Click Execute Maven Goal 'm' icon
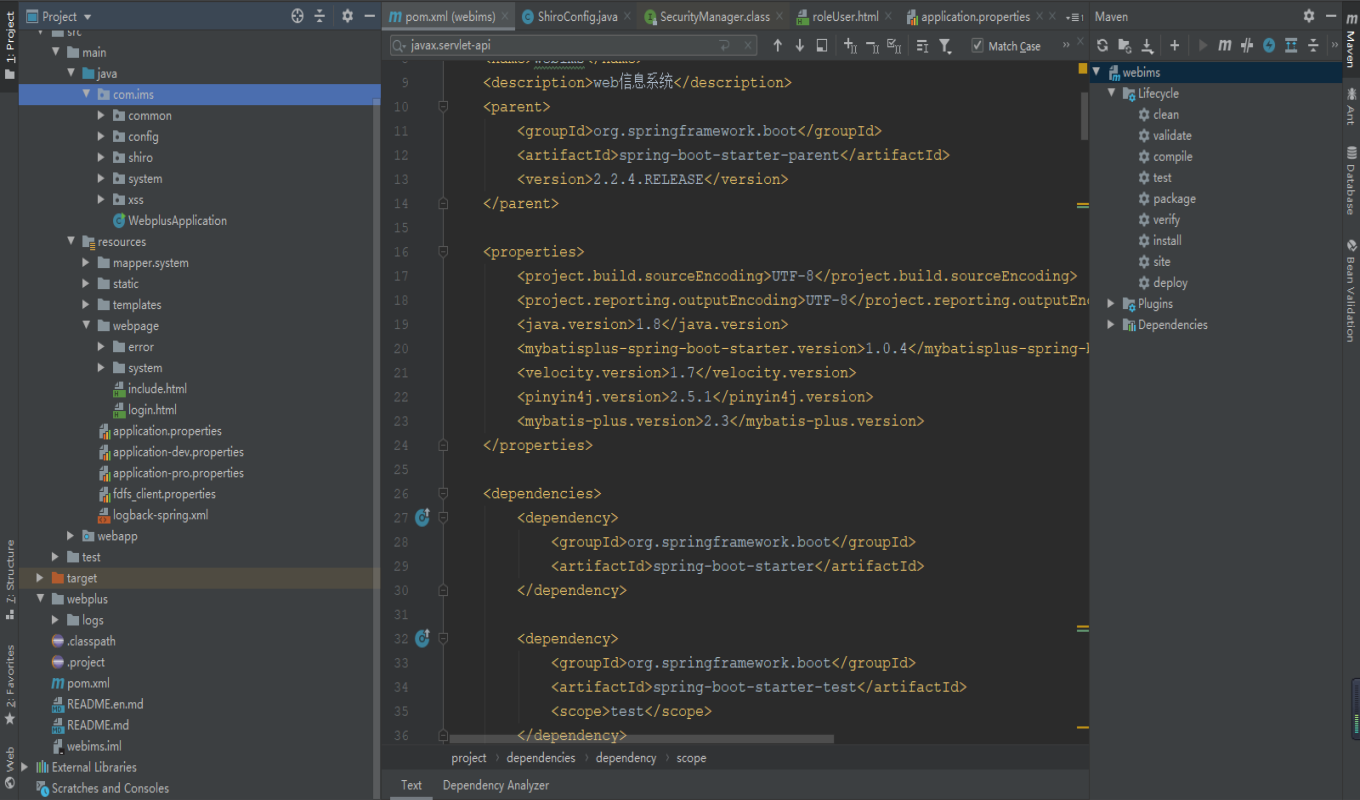 click(1224, 45)
